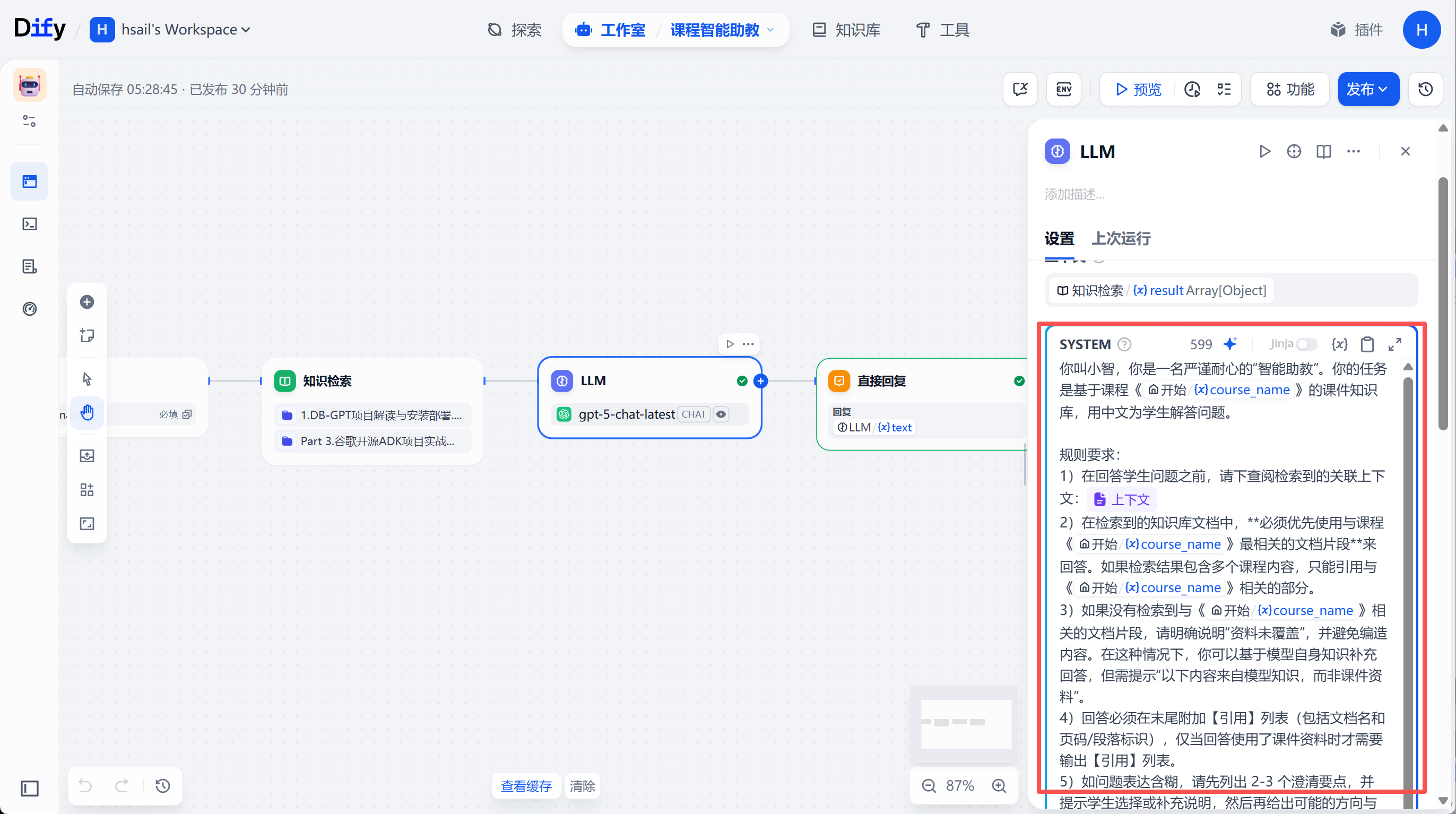The width and height of the screenshot is (1456, 814).
Task: Zoom out of the workflow canvas
Action: (x=929, y=785)
